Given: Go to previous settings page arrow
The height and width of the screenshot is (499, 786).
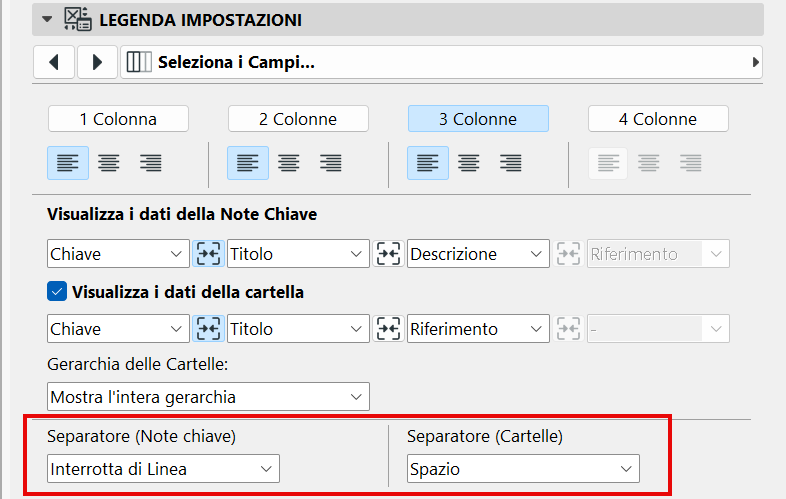Looking at the screenshot, I should (x=54, y=62).
